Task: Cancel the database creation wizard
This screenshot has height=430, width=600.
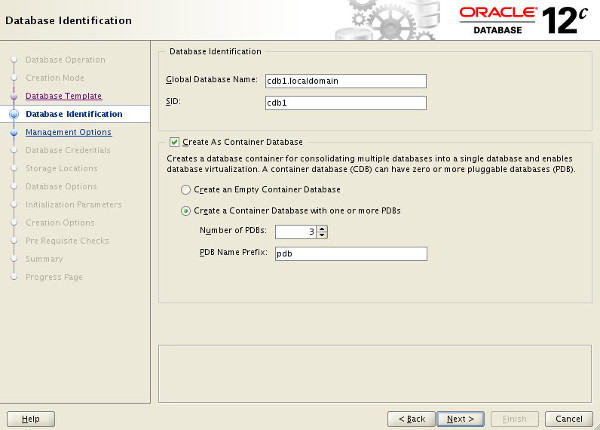Action: [x=569, y=419]
